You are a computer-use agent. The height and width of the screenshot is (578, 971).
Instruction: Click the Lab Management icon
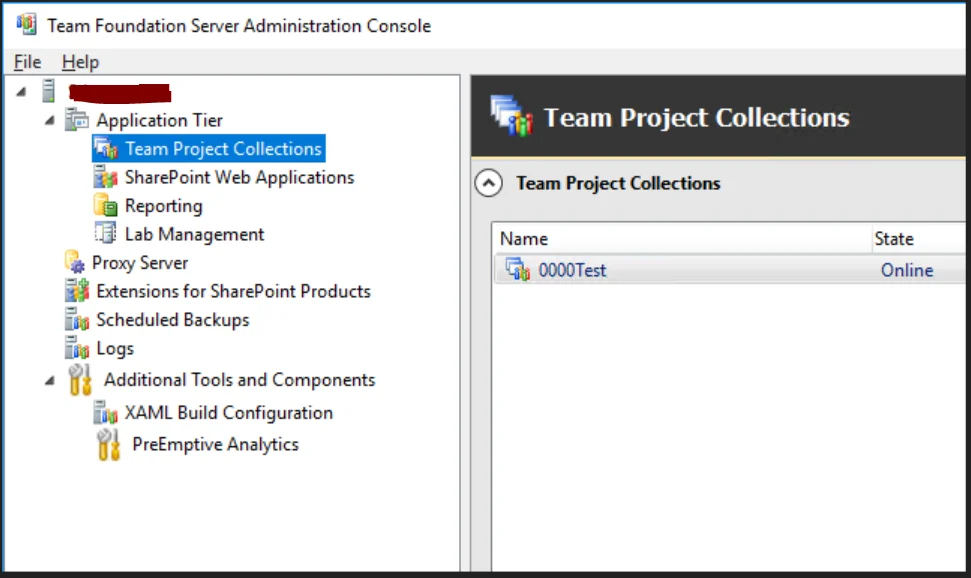[106, 234]
